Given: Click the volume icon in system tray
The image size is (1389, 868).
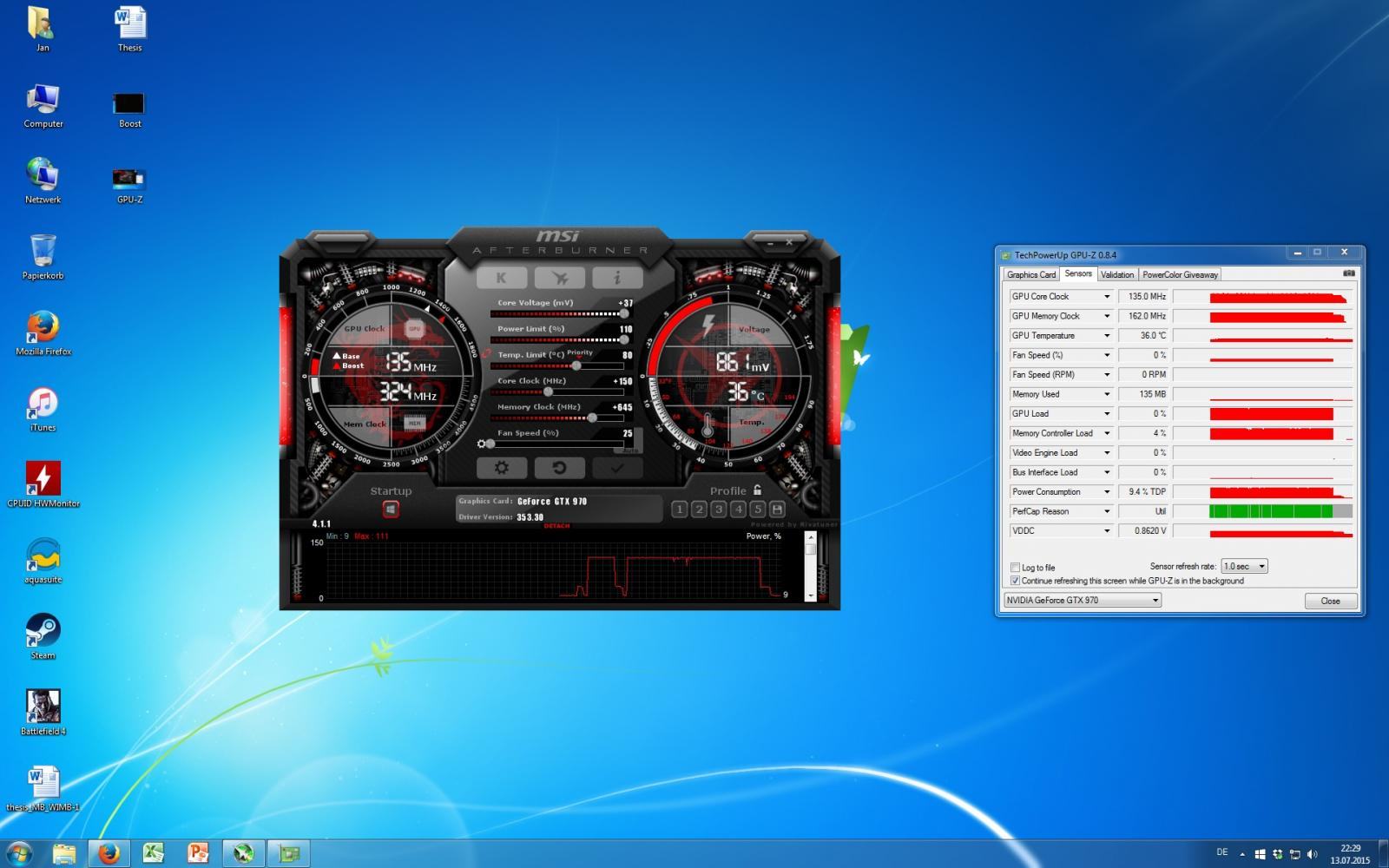Looking at the screenshot, I should [x=1312, y=854].
